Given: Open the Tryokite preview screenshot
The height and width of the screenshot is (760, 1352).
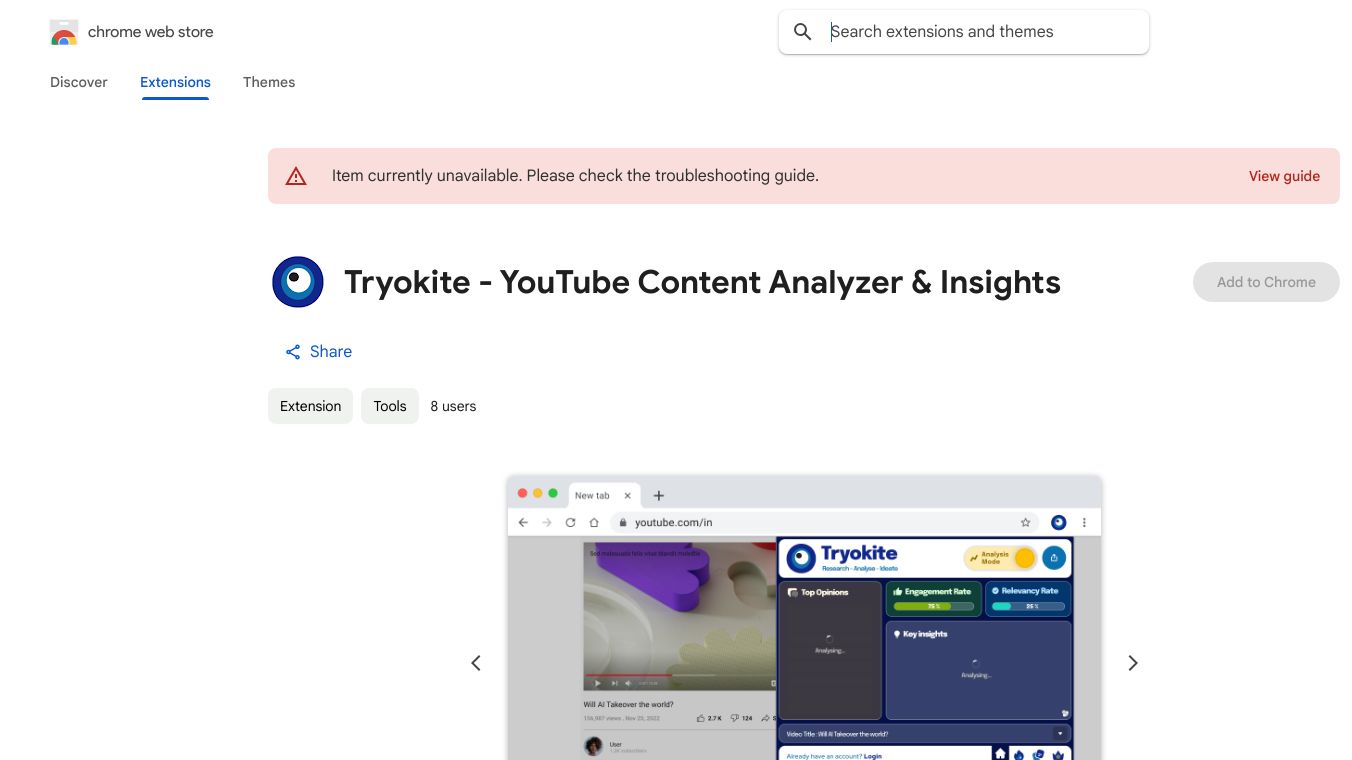Looking at the screenshot, I should (x=804, y=618).
